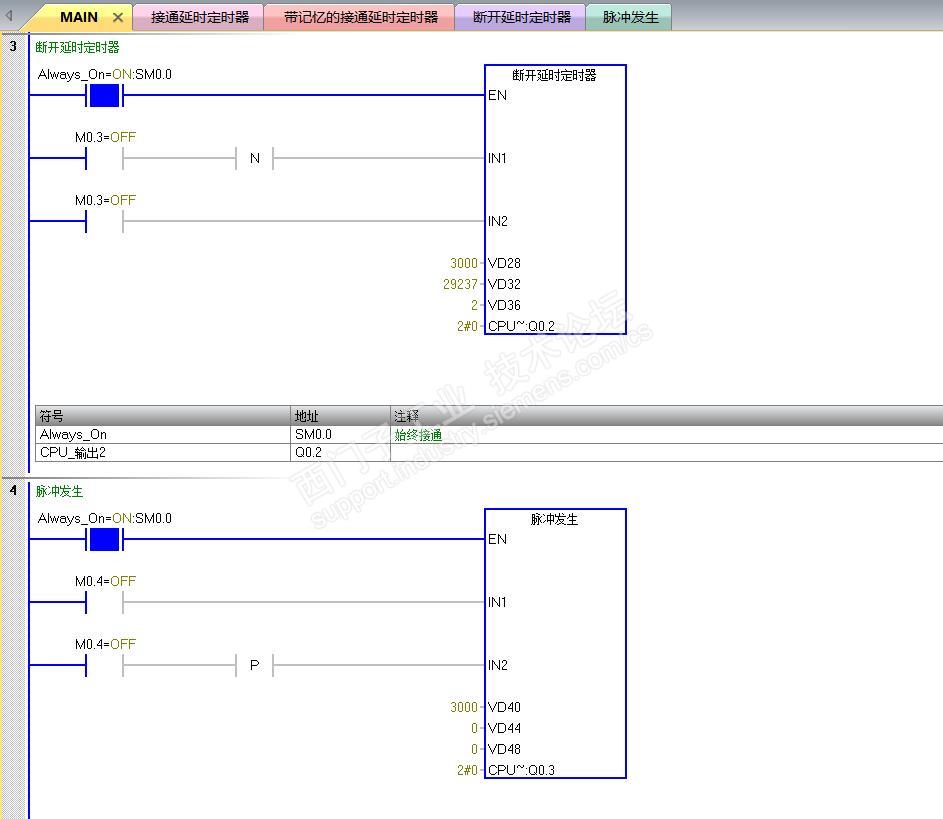Click the 29237 monitored value
Viewport: 943px width, 819px height.
point(460,284)
